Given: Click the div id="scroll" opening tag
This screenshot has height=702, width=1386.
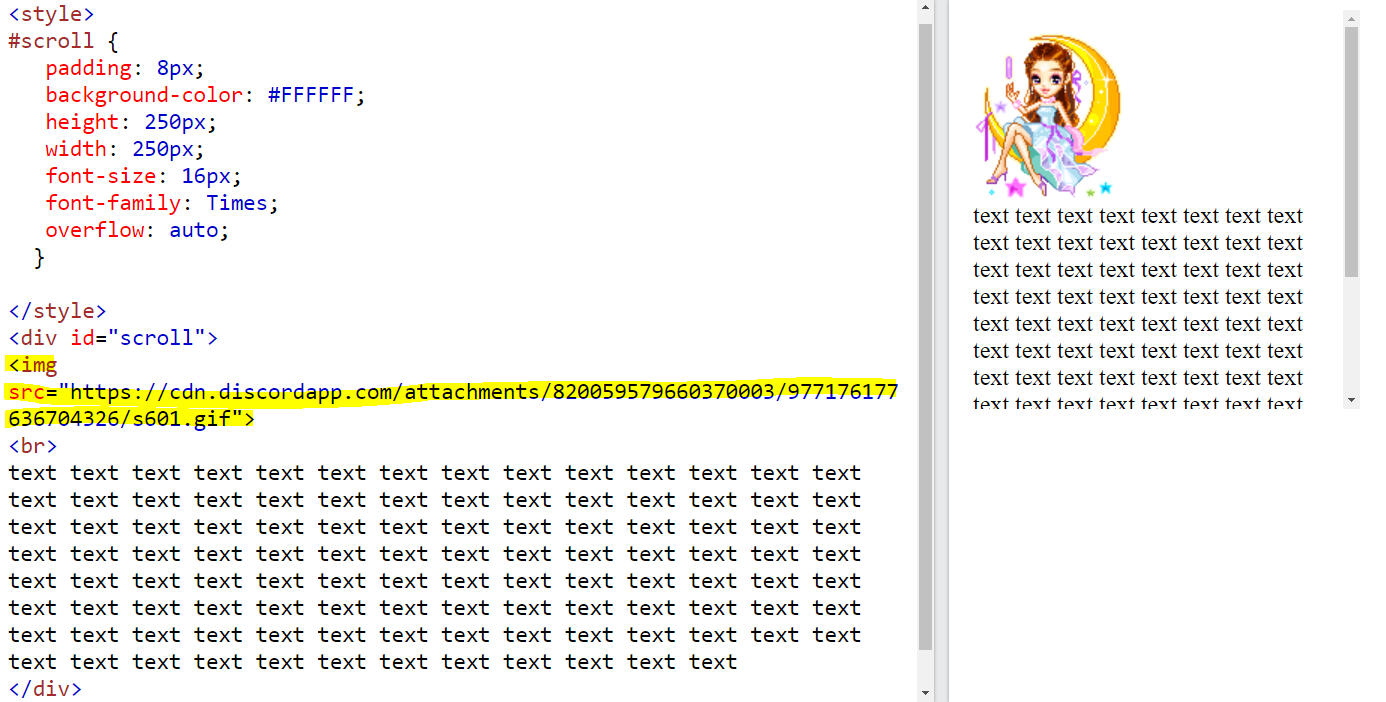Looking at the screenshot, I should 112,338.
